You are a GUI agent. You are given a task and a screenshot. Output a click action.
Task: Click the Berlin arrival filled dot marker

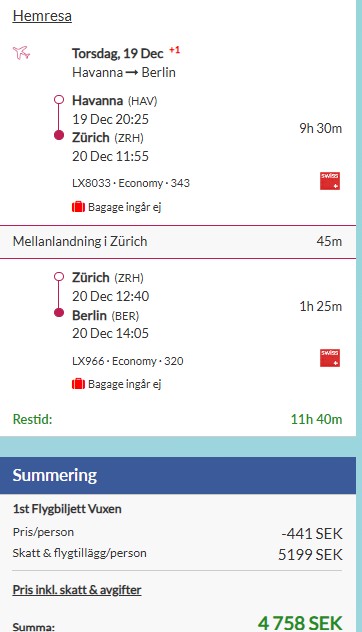point(59,312)
